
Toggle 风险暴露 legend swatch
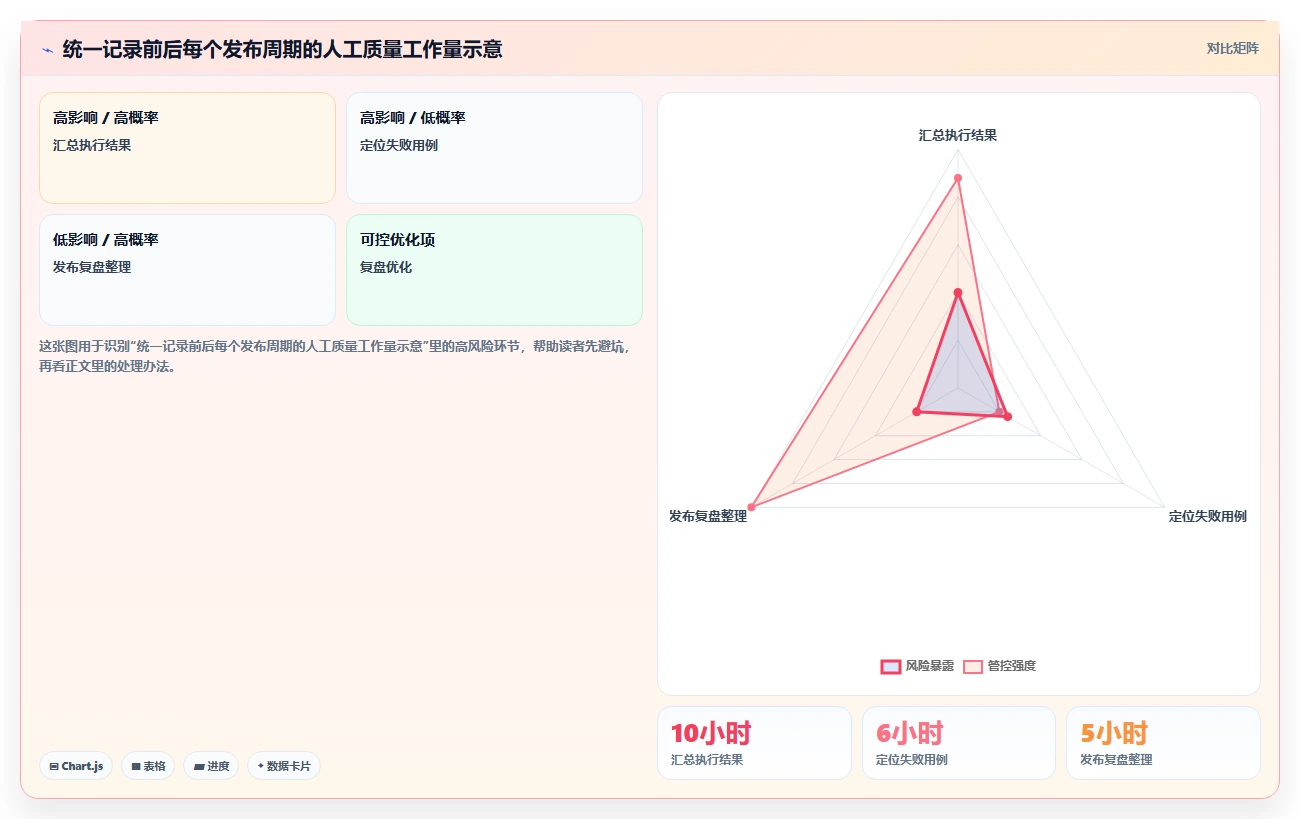[x=891, y=666]
